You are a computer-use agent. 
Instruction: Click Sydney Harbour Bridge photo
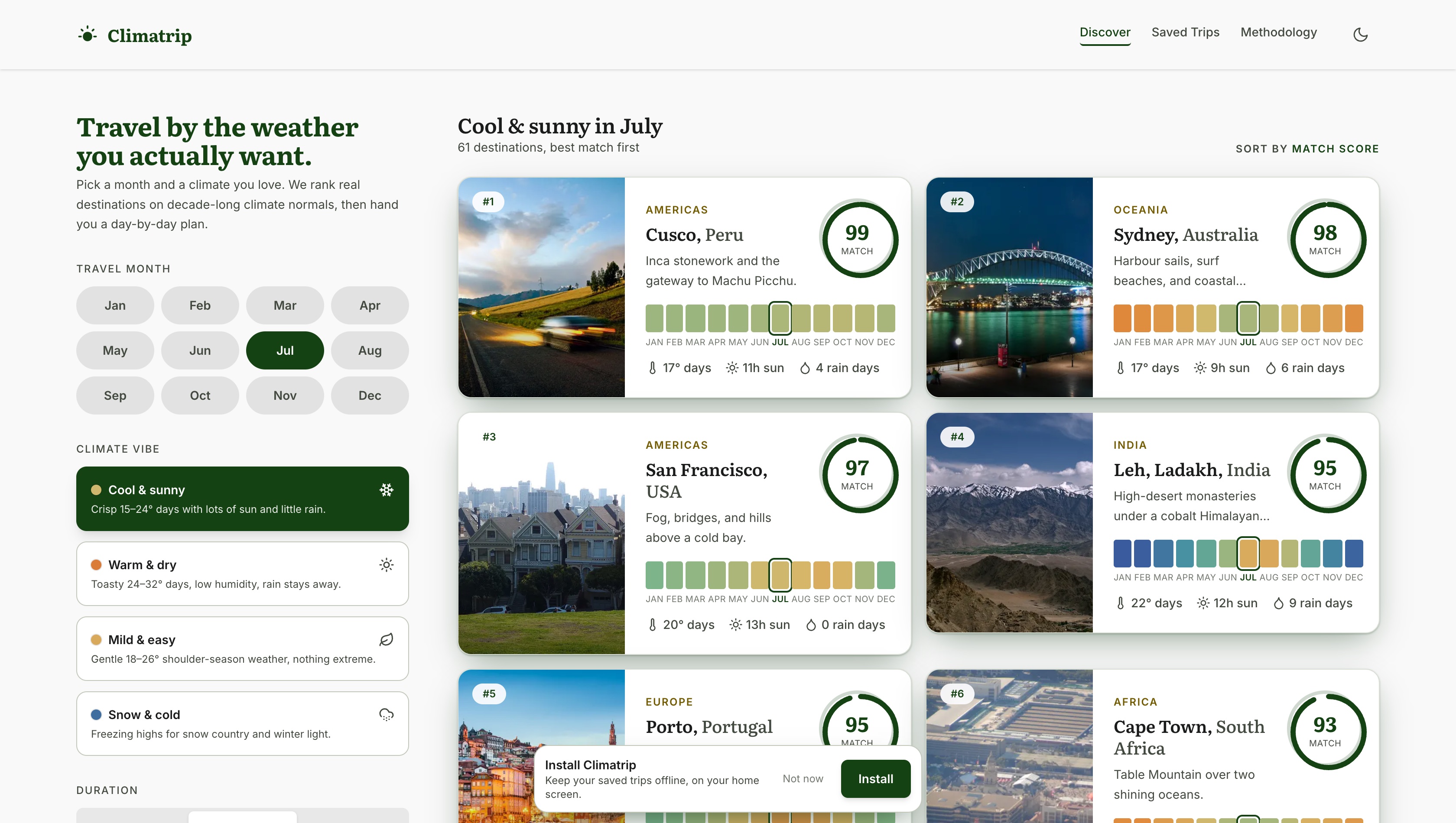(x=1009, y=287)
